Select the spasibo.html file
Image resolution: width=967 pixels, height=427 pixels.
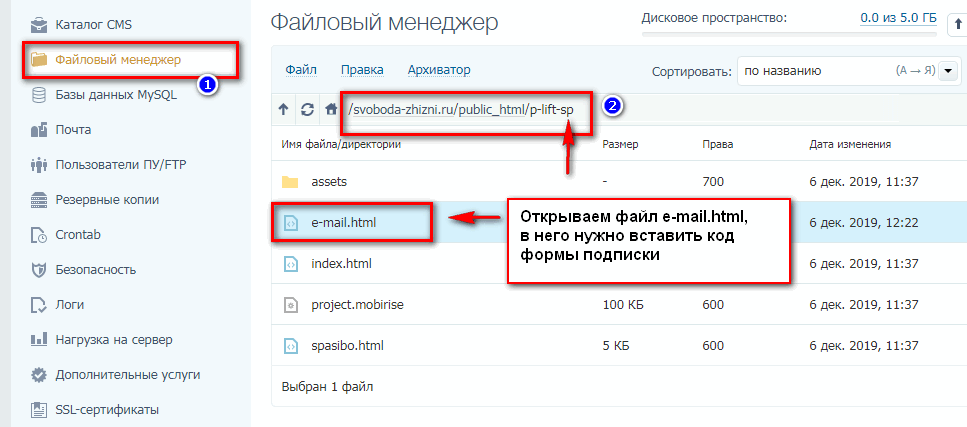(348, 346)
